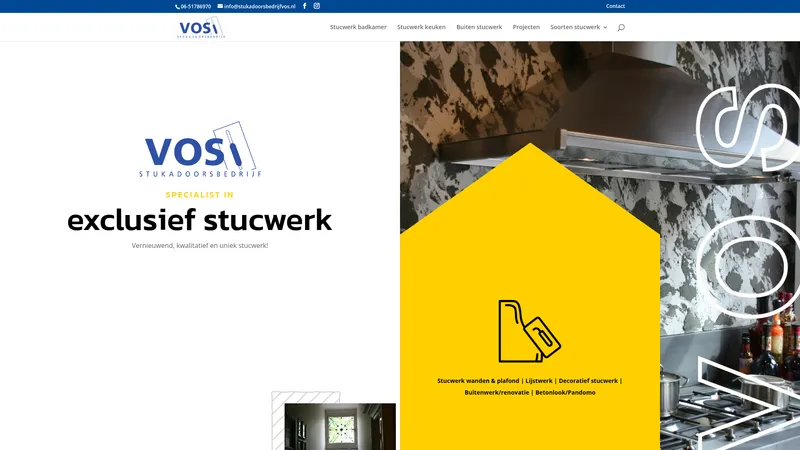Click the info@stukadoorsbedrijfvos.nl email link

tap(257, 7)
